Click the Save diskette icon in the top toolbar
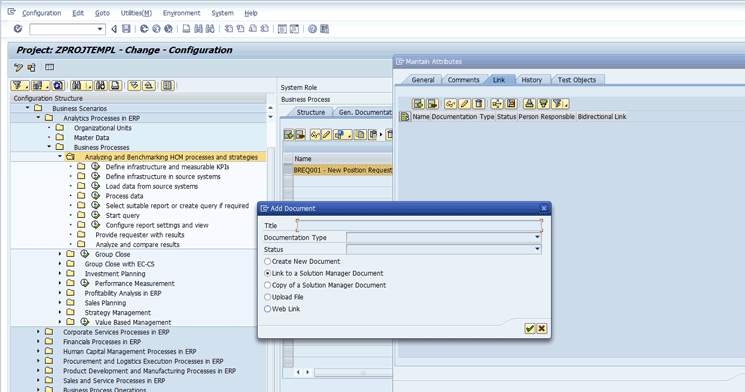This screenshot has height=392, width=745. point(126,29)
